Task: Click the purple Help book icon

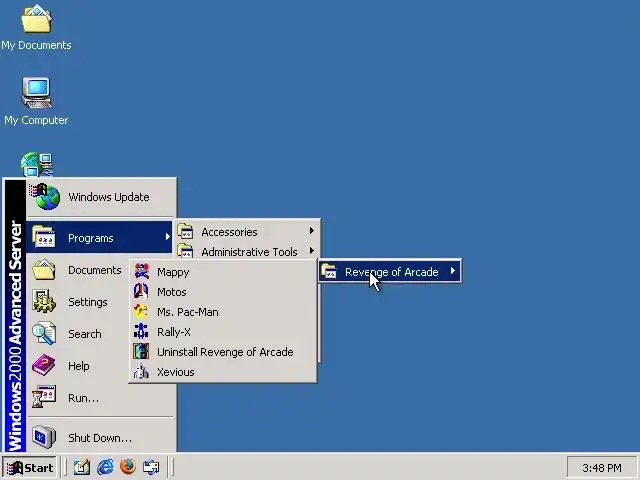Action: click(44, 365)
